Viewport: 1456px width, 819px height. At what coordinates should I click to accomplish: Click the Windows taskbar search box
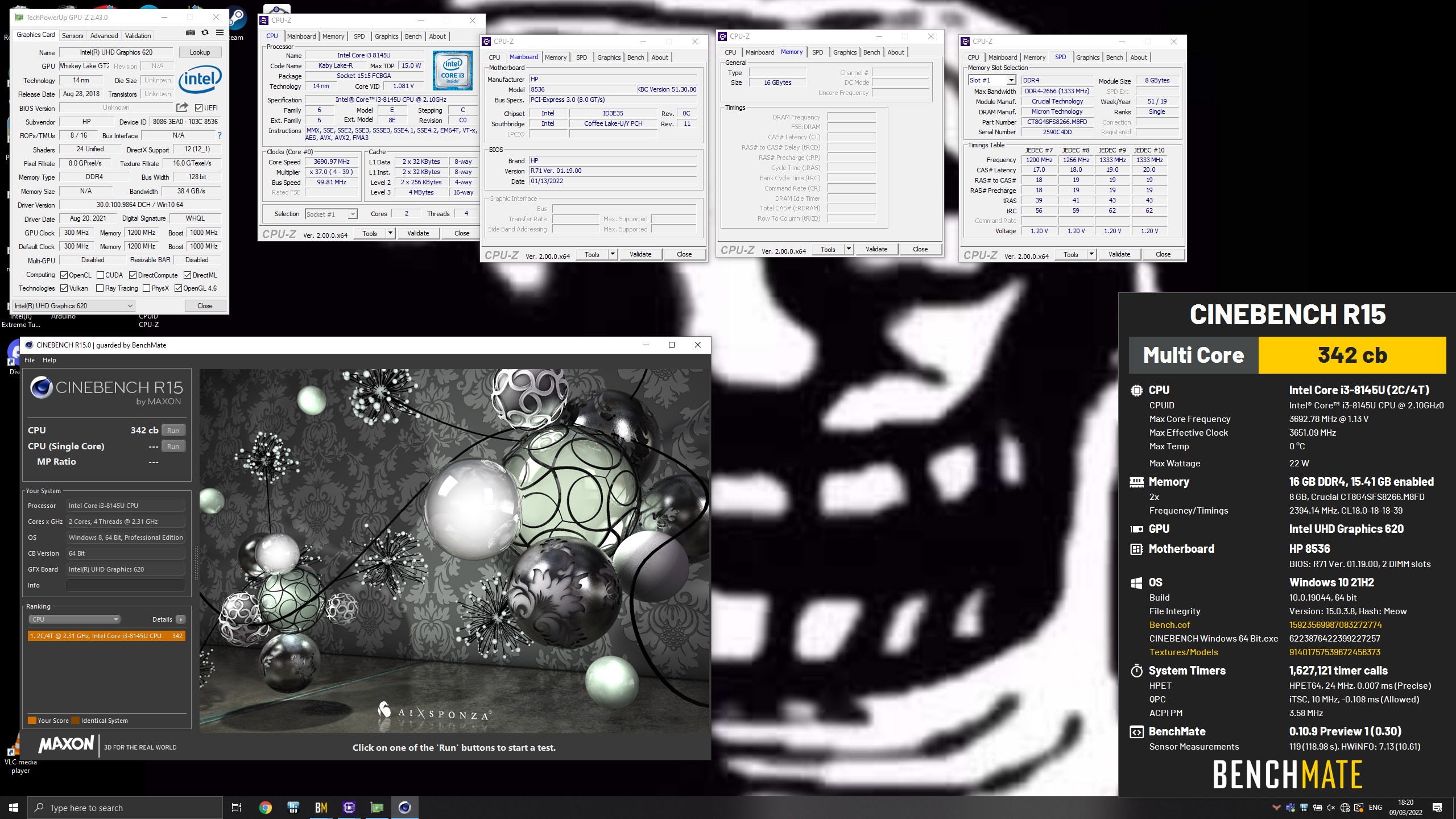pyautogui.click(x=125, y=808)
